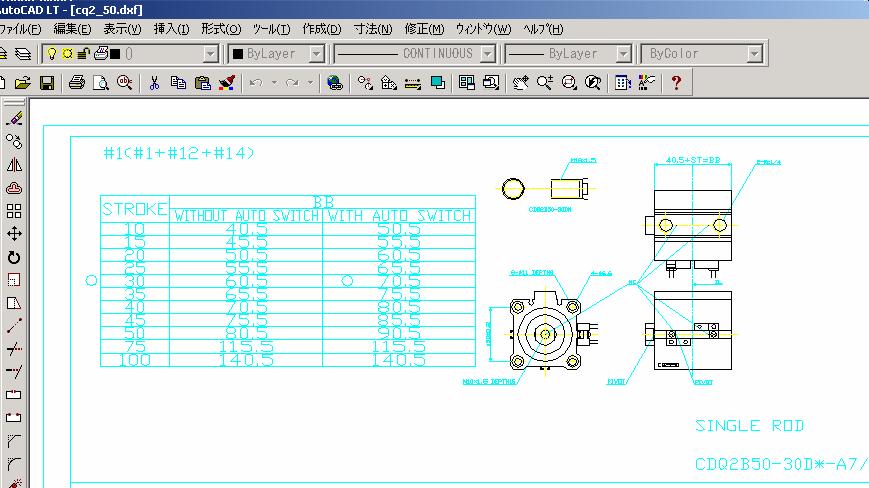Select the Move tool in left toolbar
Viewport: 869px width, 488px height.
14,234
